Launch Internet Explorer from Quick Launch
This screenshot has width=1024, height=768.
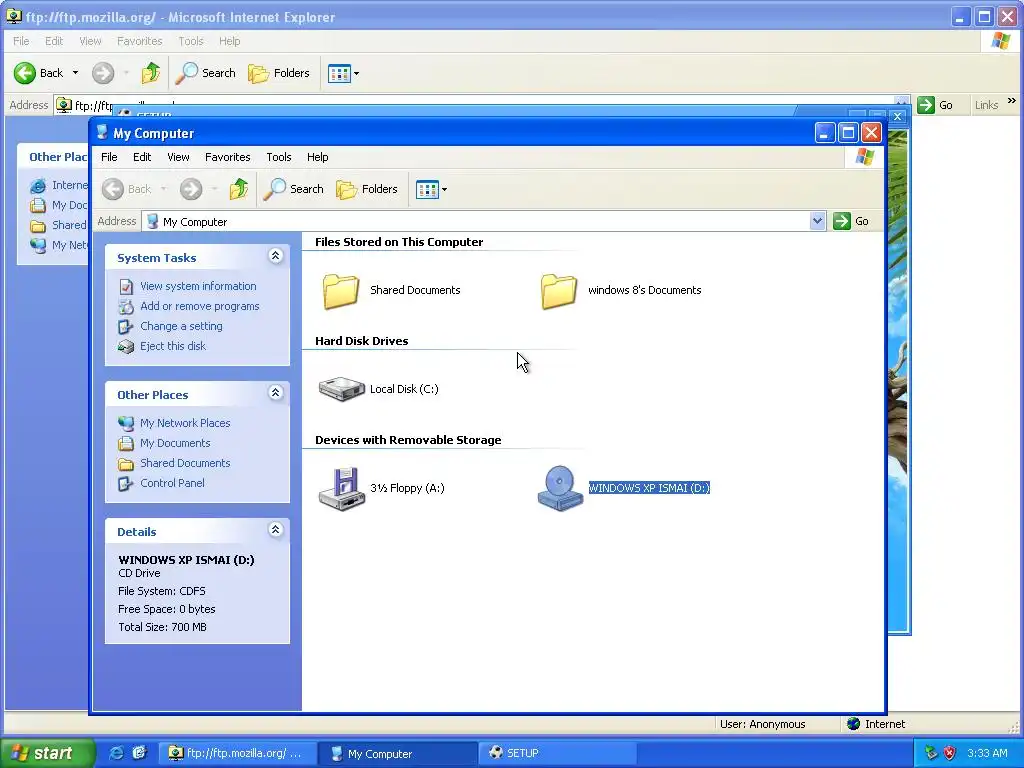coord(116,753)
